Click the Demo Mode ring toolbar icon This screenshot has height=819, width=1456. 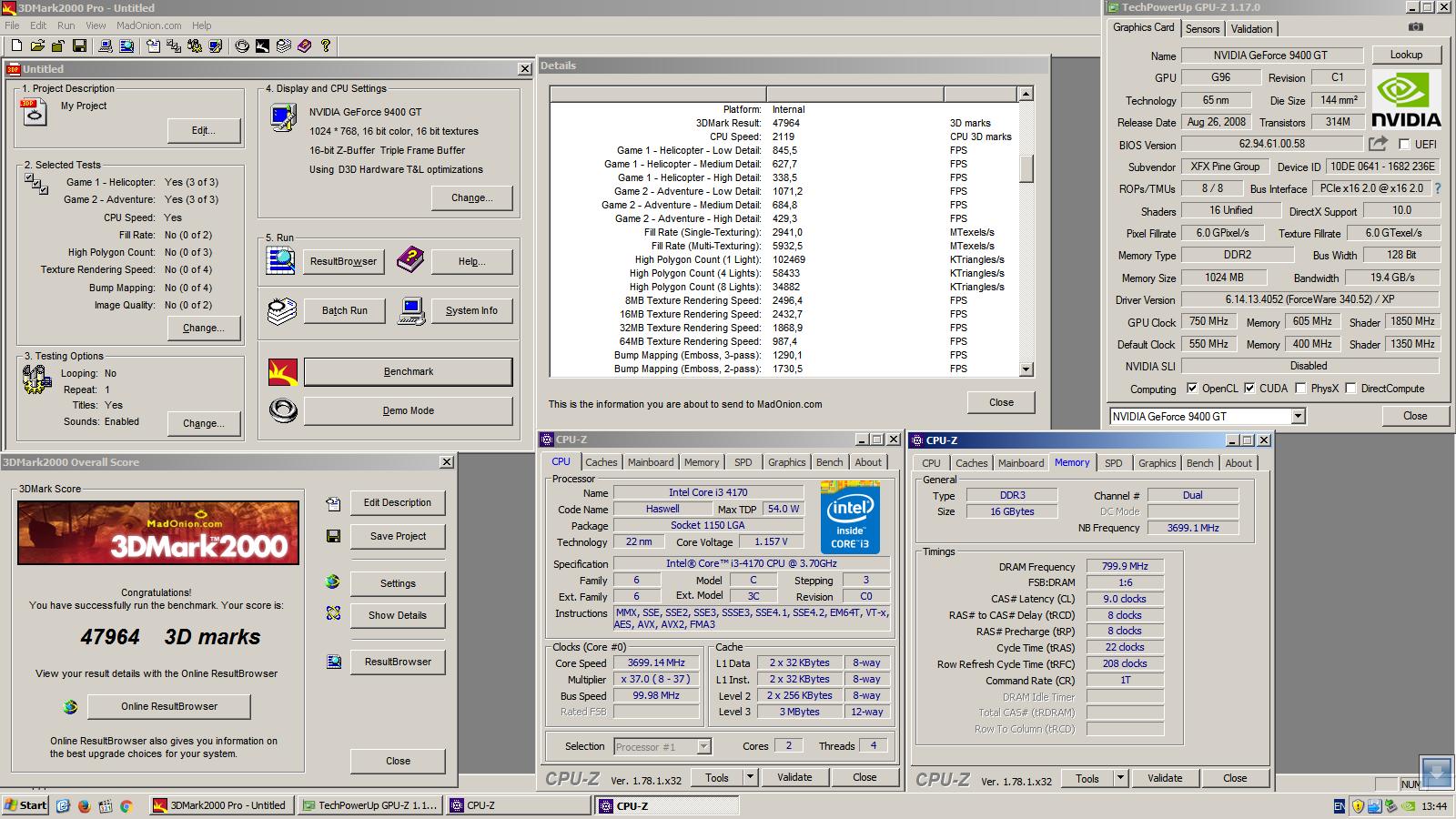(242, 45)
